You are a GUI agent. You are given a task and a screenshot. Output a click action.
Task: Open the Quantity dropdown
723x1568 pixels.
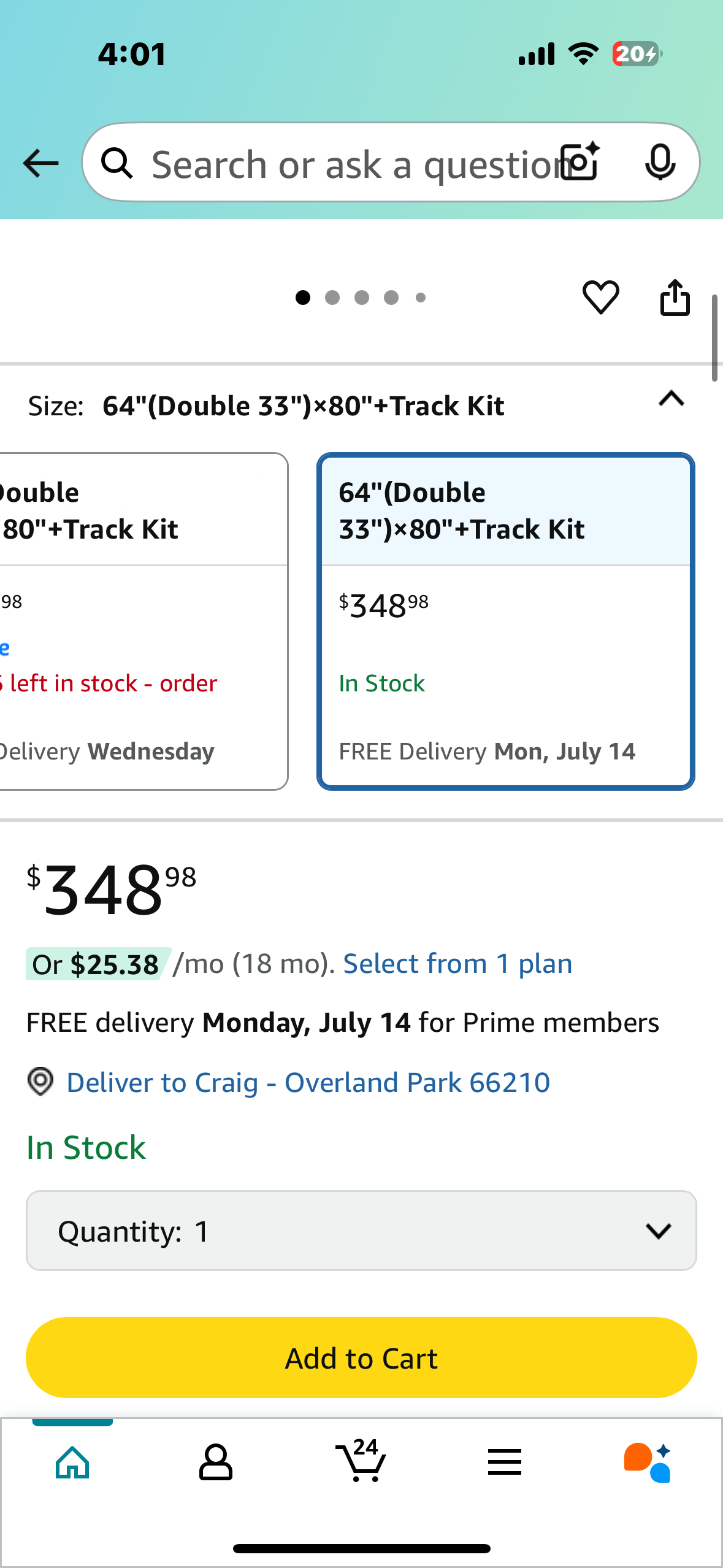pyautogui.click(x=361, y=1231)
